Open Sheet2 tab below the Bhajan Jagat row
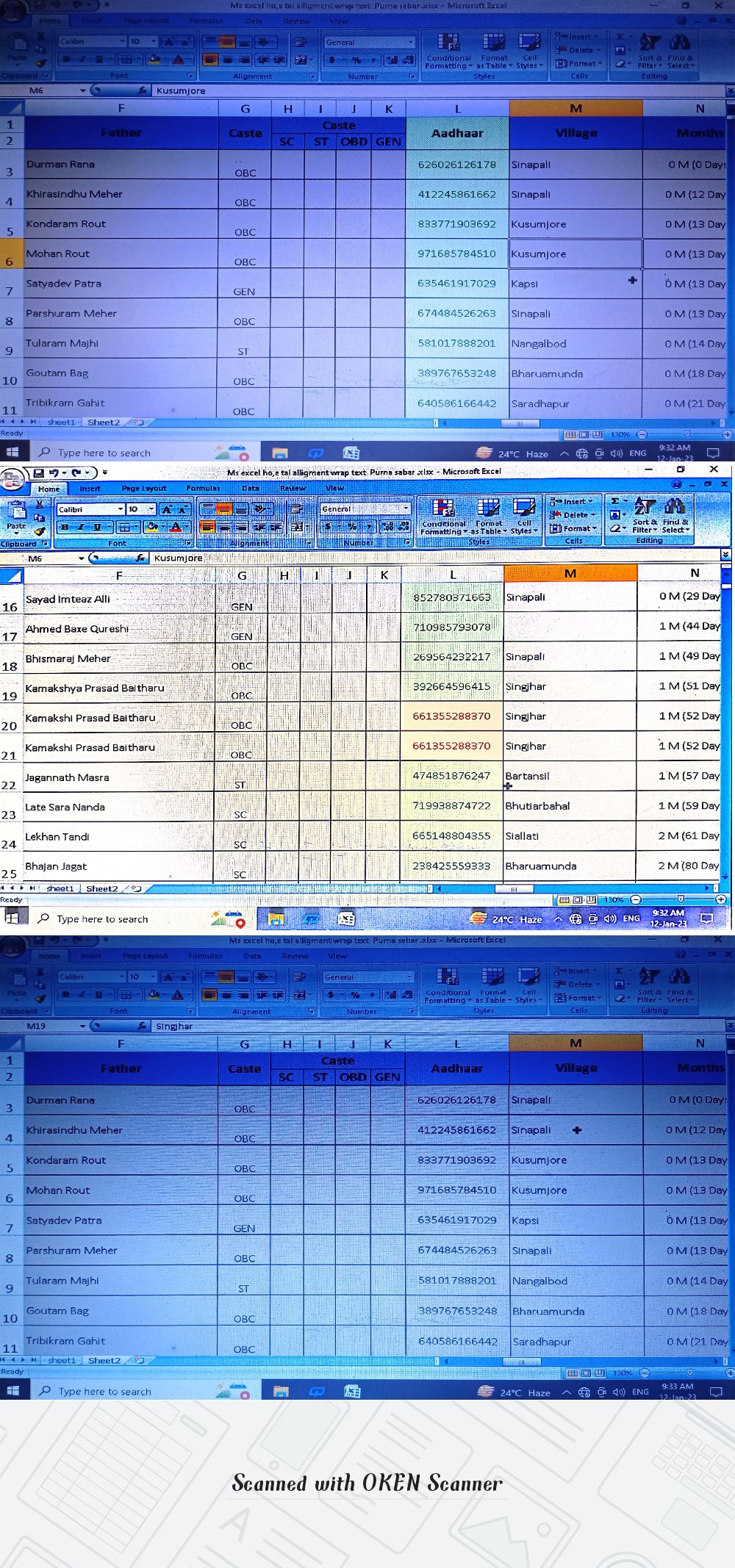Image resolution: width=735 pixels, height=1568 pixels. point(101,888)
